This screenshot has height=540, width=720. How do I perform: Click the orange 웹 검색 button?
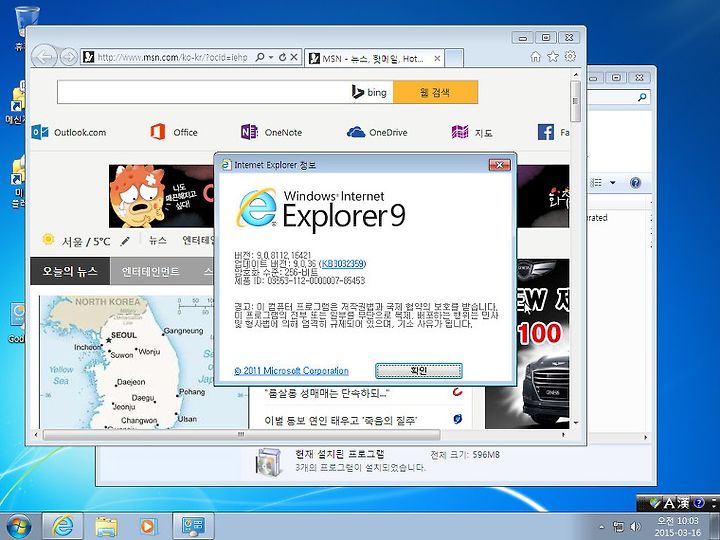[x=435, y=92]
